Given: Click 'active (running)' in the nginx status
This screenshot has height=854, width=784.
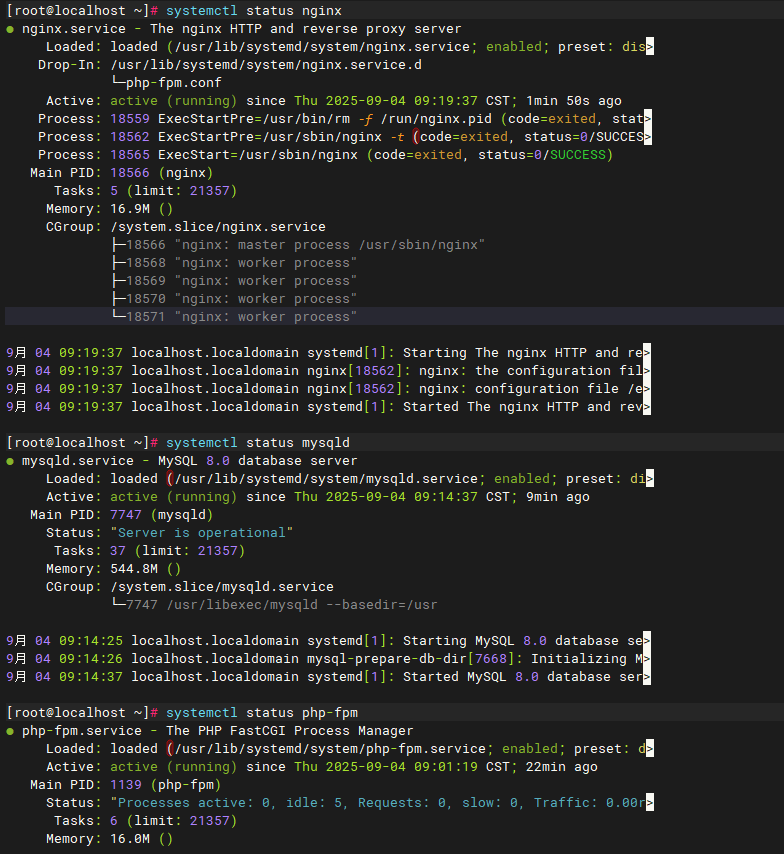Looking at the screenshot, I should point(174,101).
